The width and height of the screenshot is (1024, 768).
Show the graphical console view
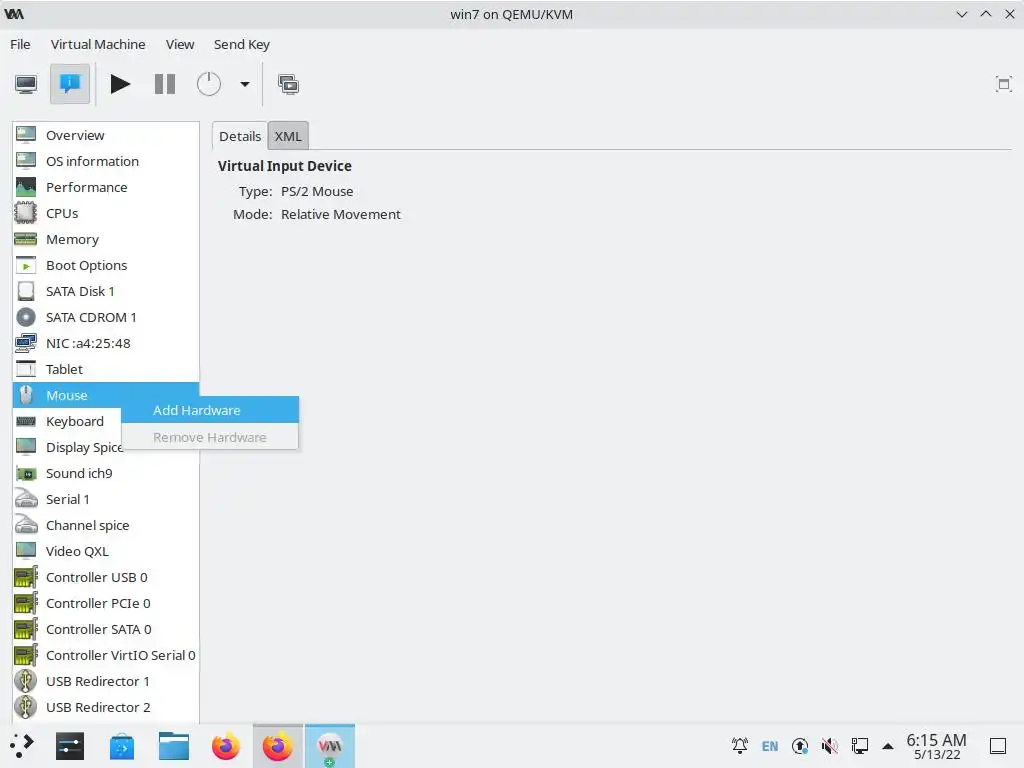coord(26,84)
